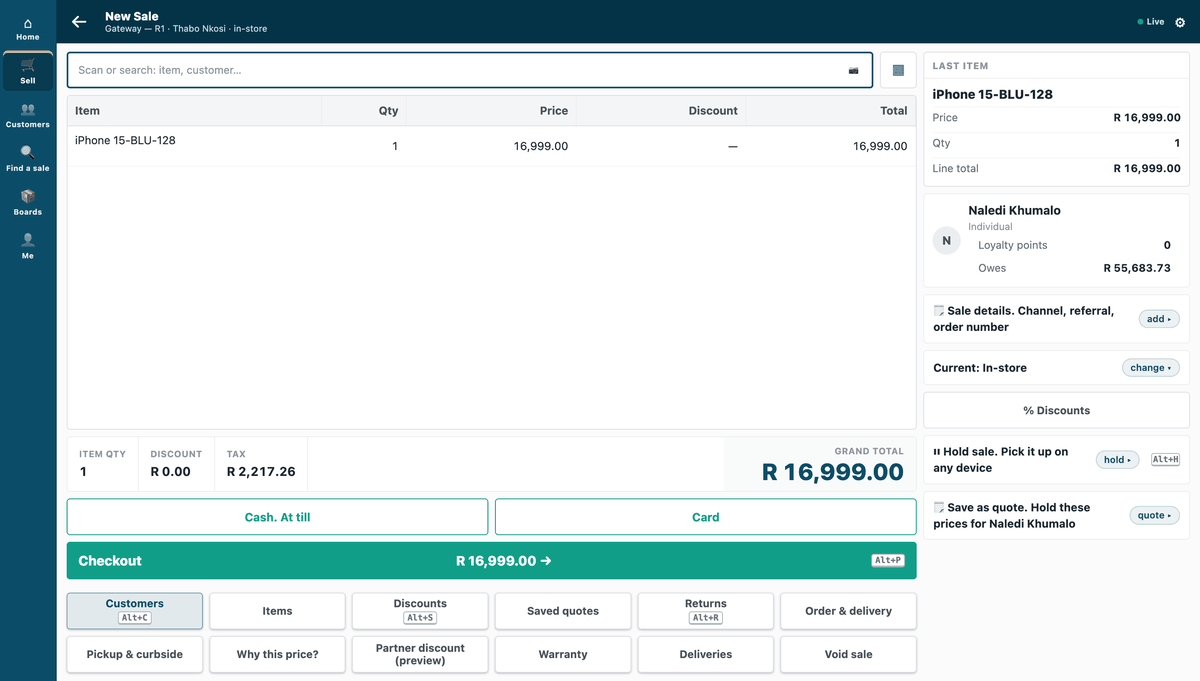Click the % Discounts button
Image resolution: width=1200 pixels, height=681 pixels.
click(x=1057, y=410)
